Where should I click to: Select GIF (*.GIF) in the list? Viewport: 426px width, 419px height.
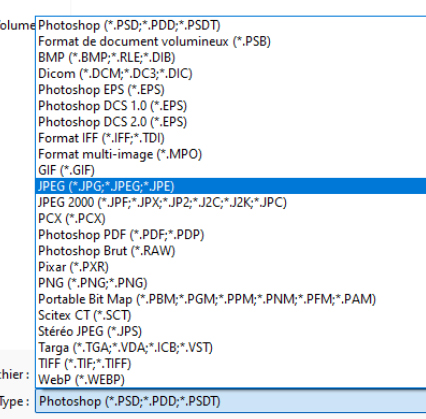[231, 170]
